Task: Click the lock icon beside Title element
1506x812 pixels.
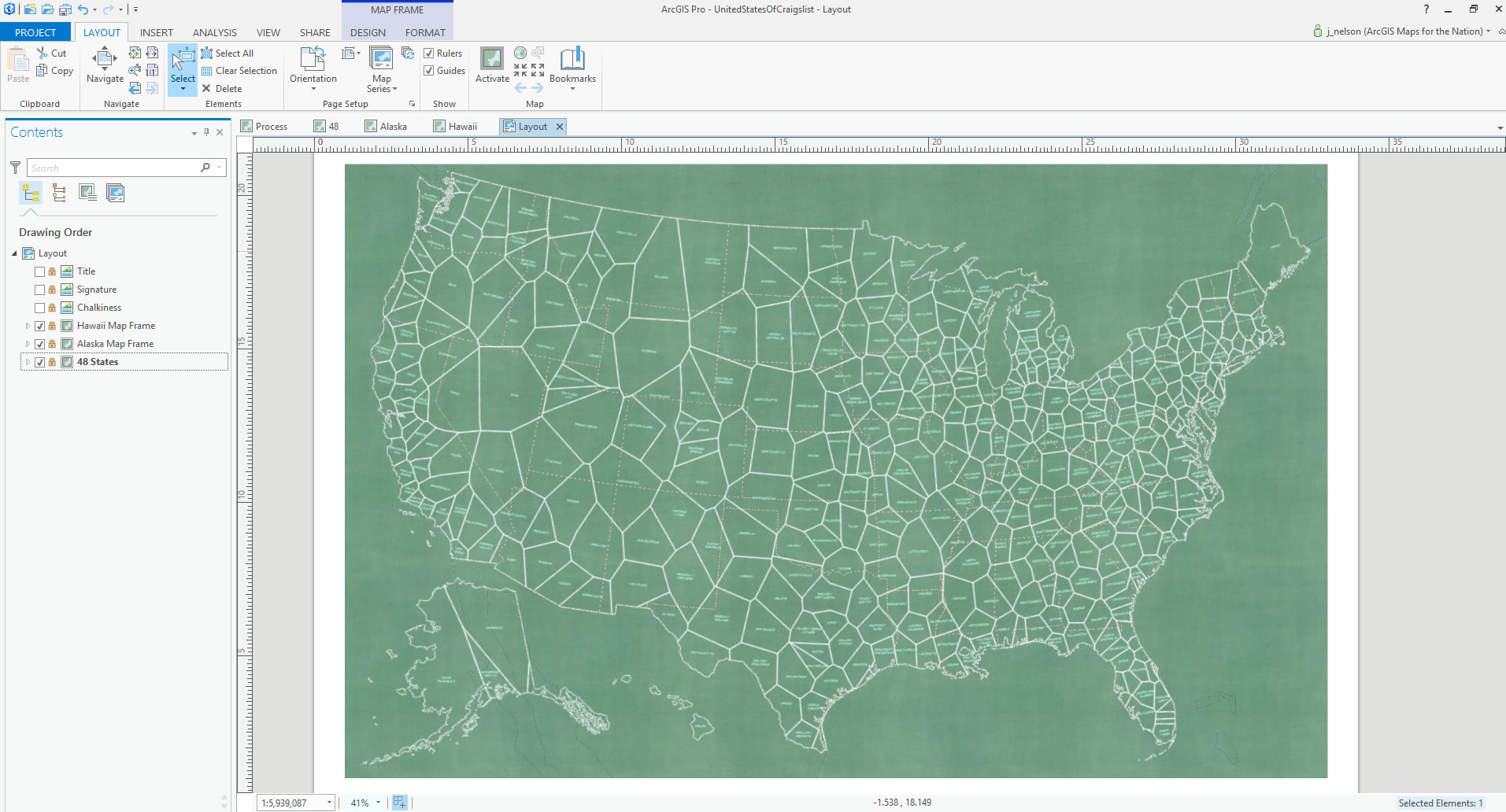Action: (x=52, y=271)
